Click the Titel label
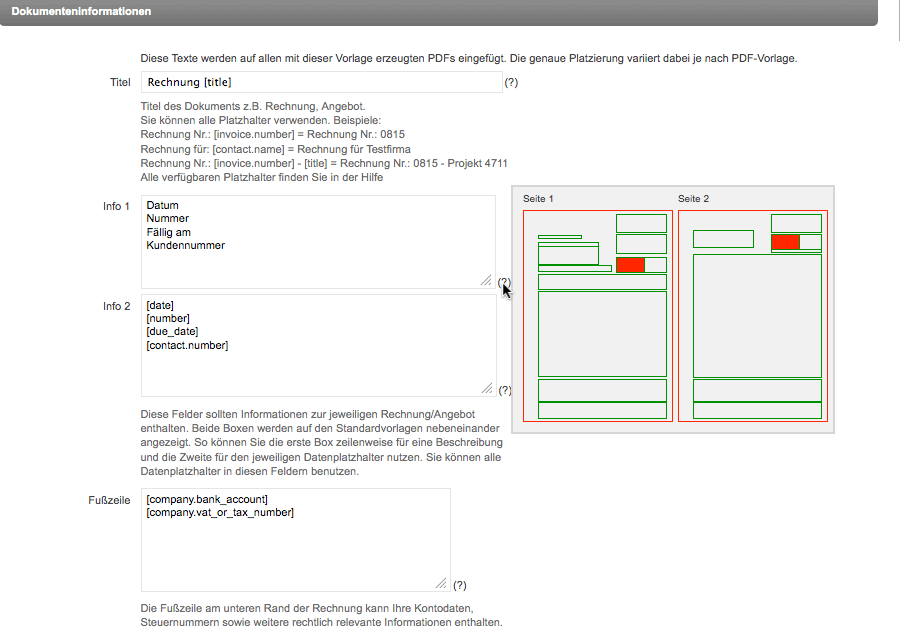 [120, 82]
